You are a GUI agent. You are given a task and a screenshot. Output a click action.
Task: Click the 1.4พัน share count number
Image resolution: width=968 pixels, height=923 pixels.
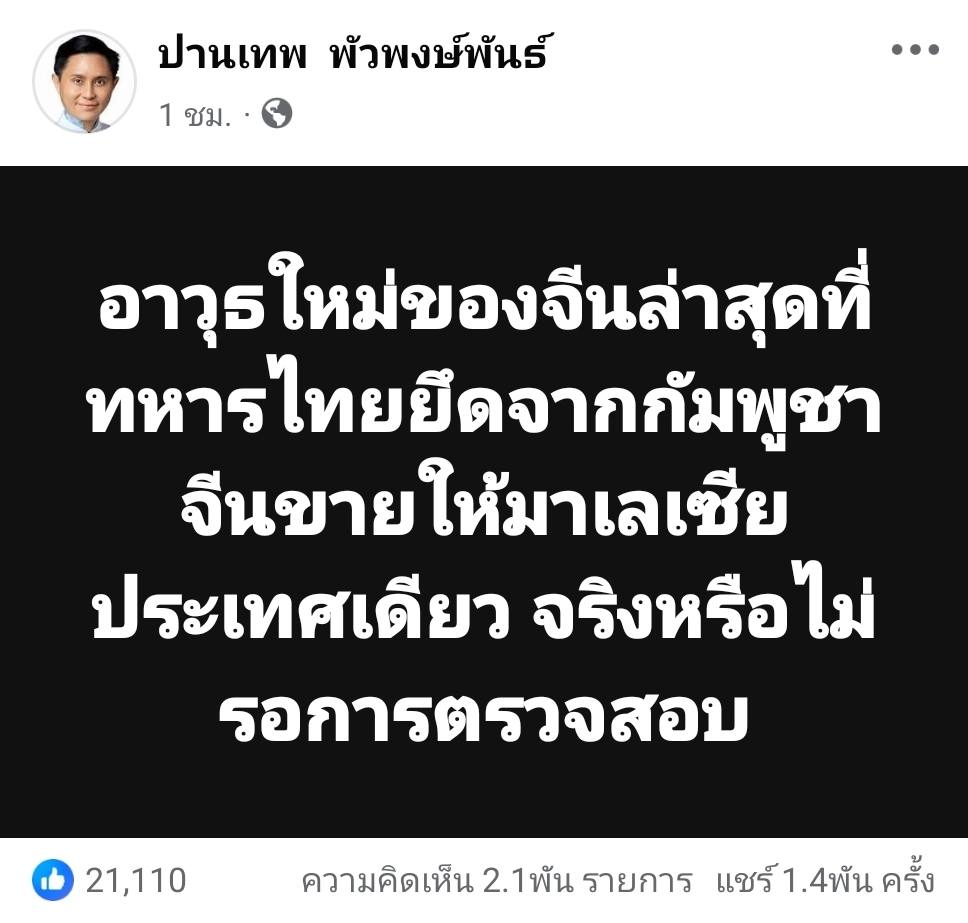(x=827, y=880)
